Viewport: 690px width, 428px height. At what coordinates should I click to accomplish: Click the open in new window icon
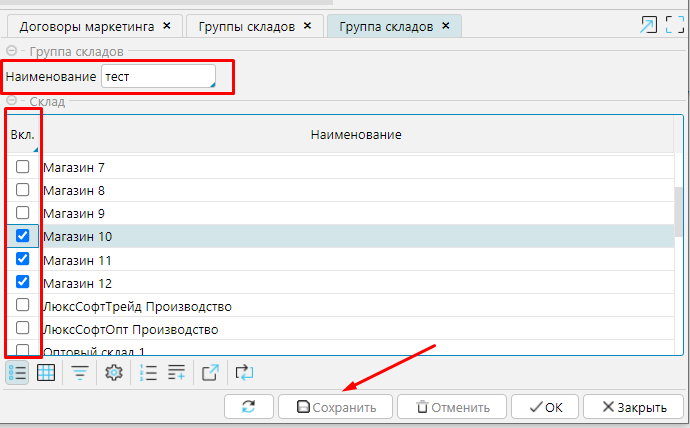point(210,373)
